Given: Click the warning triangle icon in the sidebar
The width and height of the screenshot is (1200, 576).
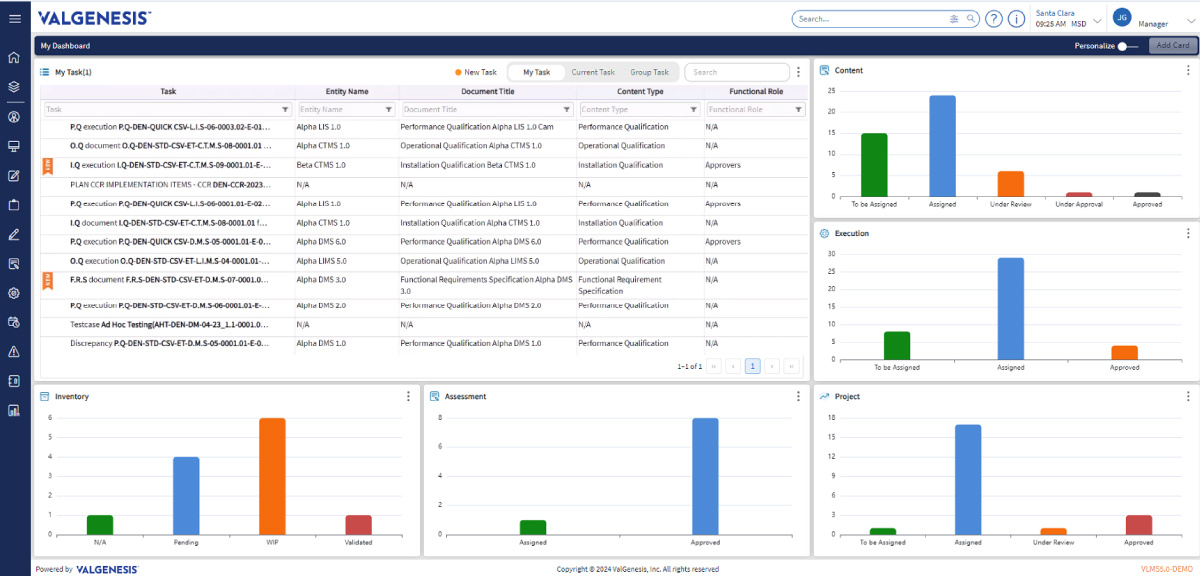Looking at the screenshot, I should pyautogui.click(x=14, y=351).
